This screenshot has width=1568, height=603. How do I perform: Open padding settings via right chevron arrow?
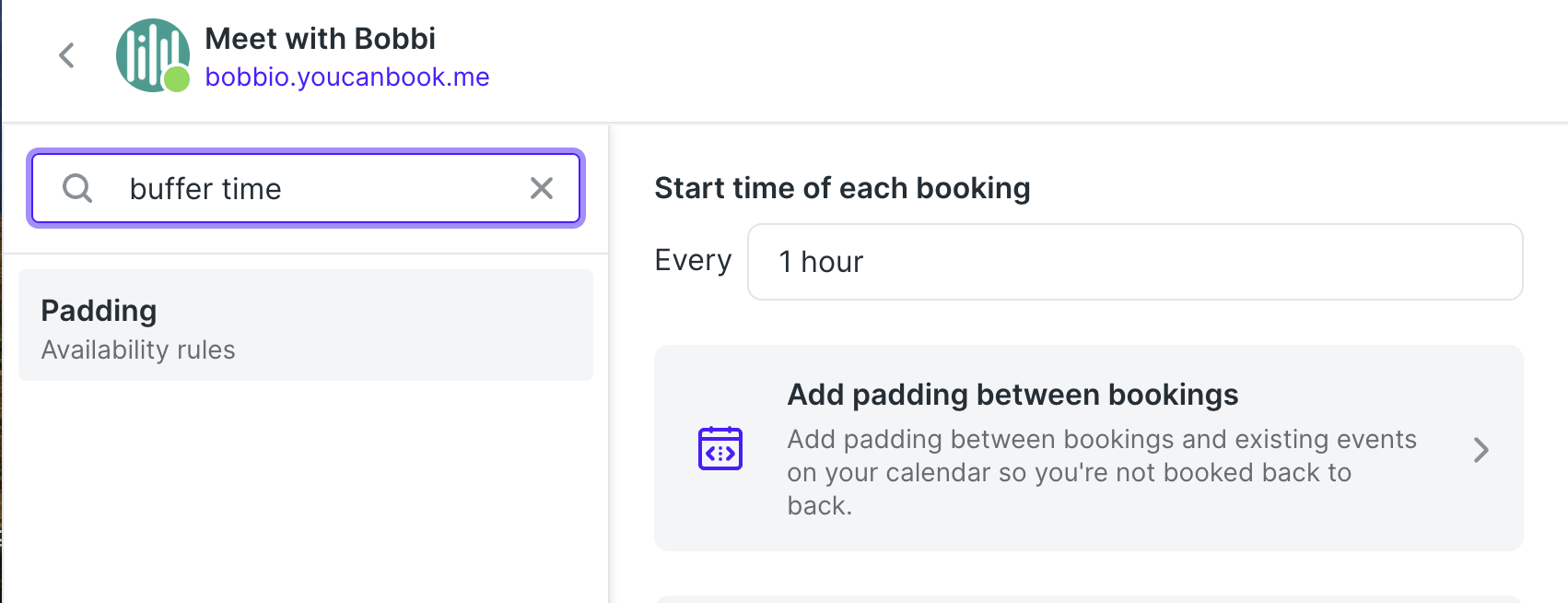coord(1480,450)
